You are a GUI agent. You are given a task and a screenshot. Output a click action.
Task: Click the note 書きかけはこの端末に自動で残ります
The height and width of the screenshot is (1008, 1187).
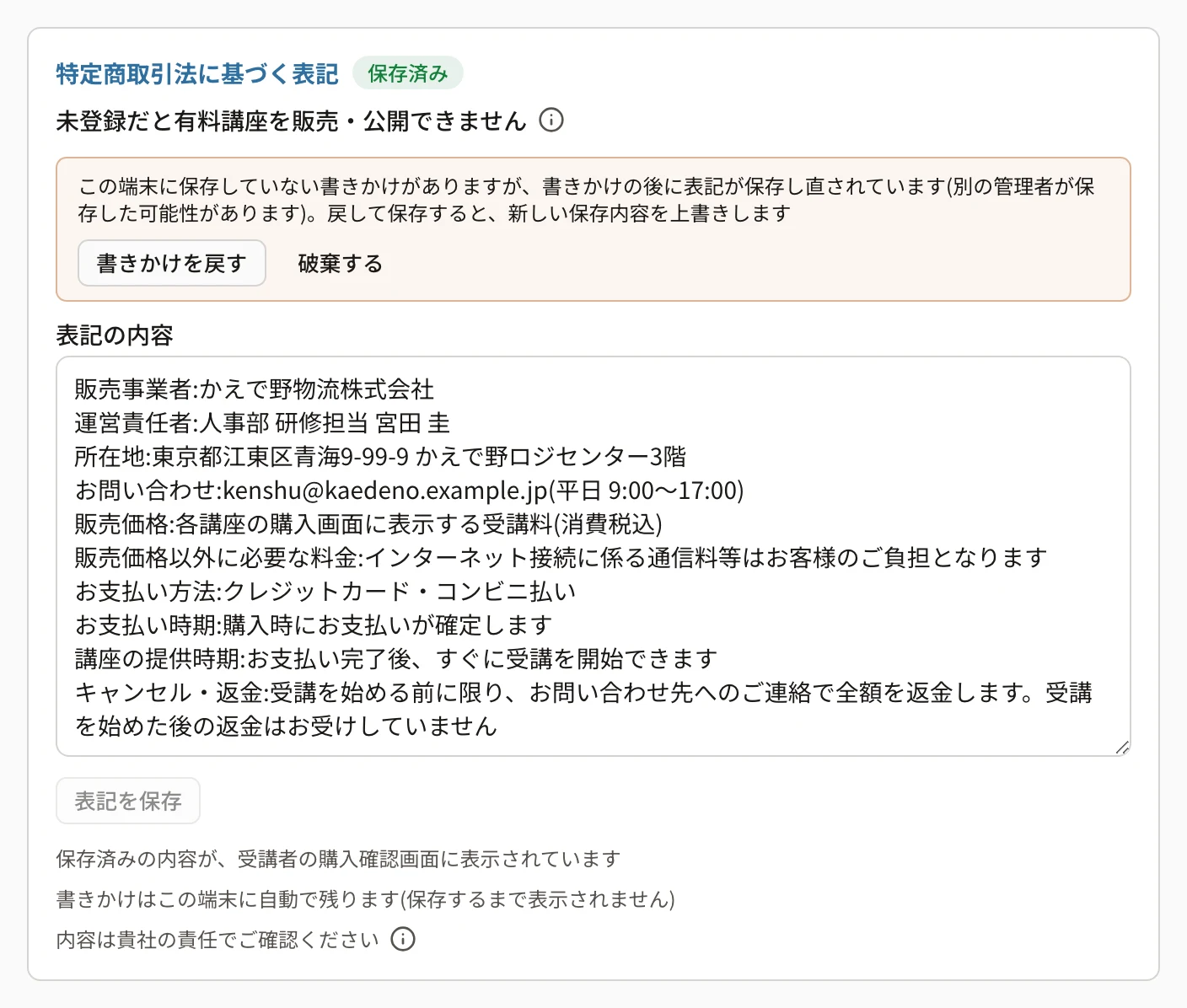[x=366, y=899]
